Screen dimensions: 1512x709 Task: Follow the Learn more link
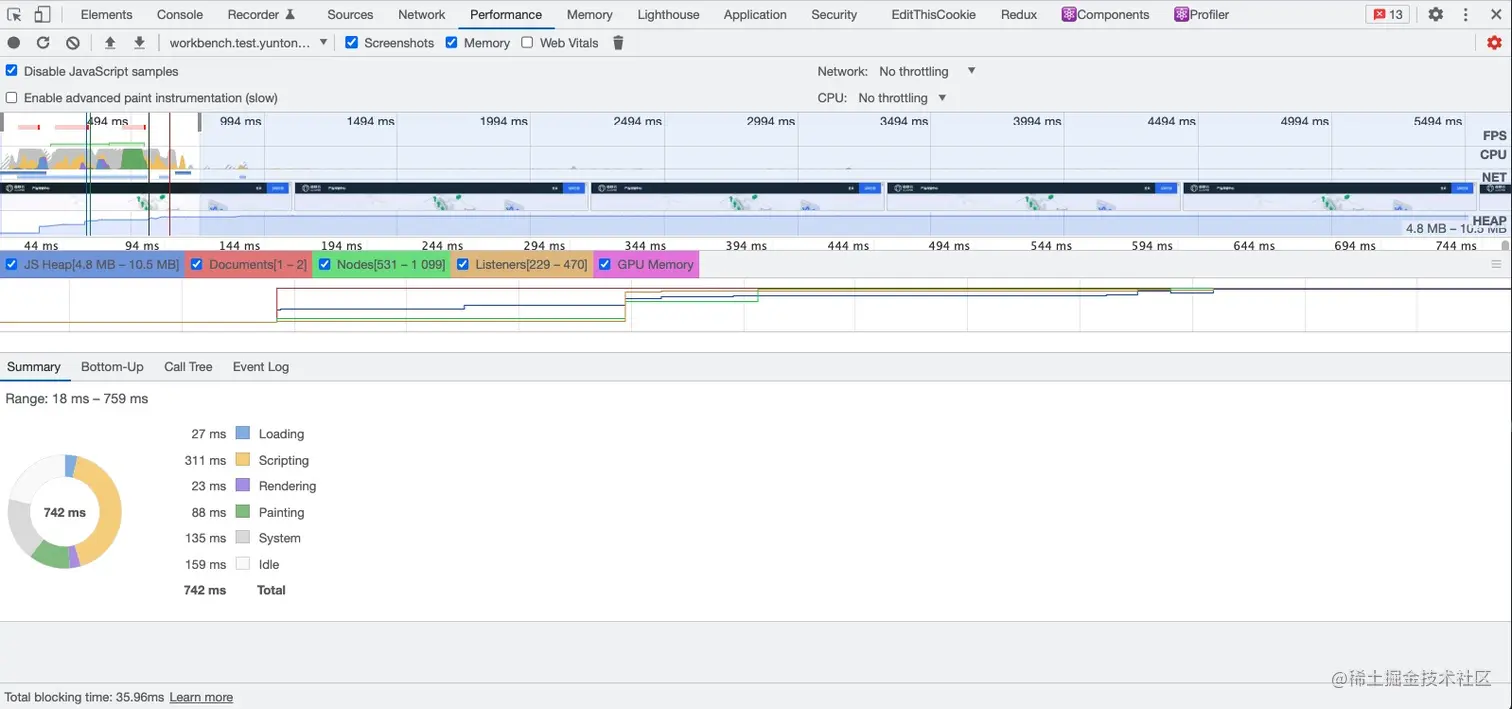coord(201,697)
